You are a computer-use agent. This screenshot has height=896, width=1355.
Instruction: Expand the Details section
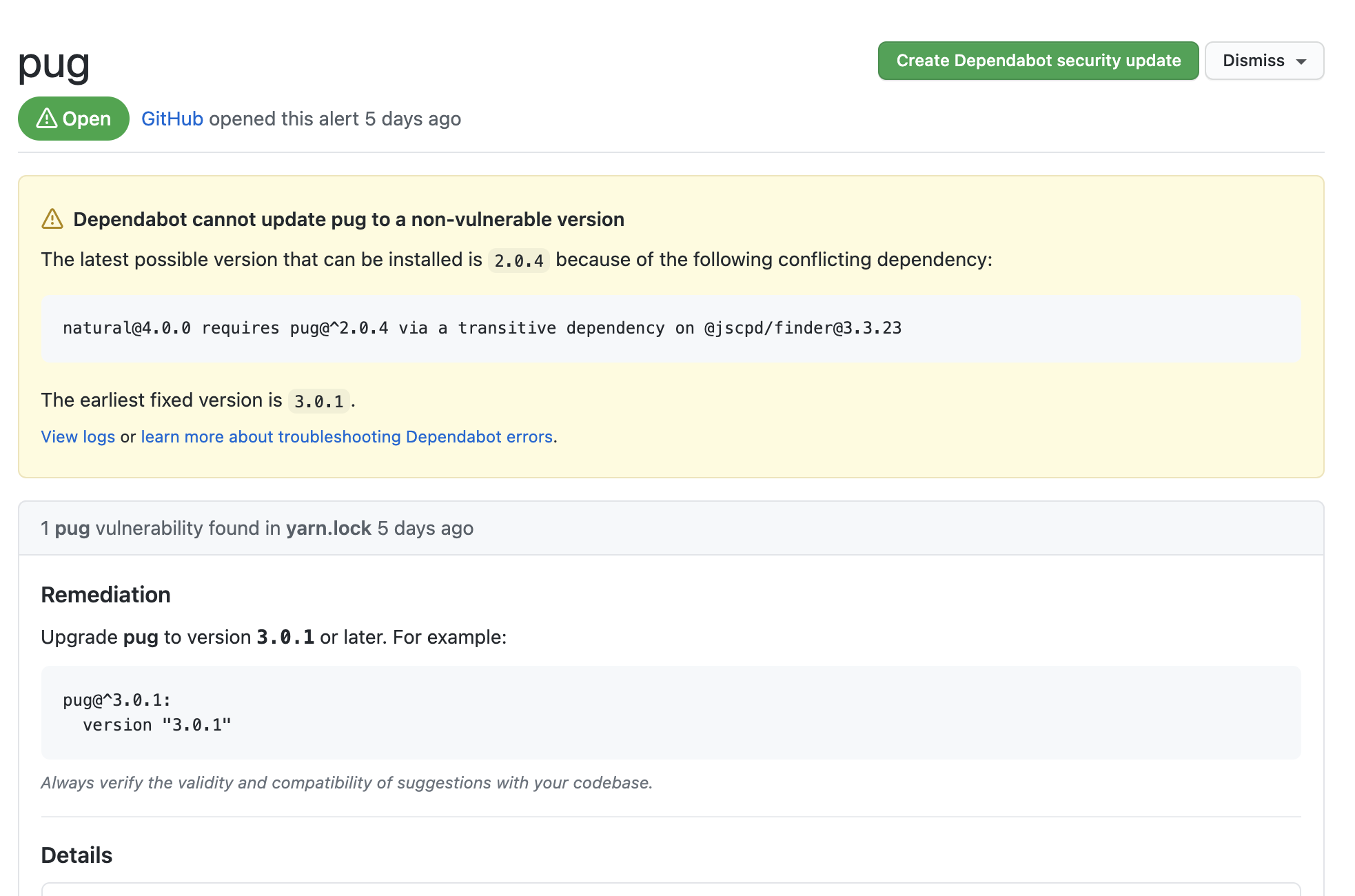(77, 855)
